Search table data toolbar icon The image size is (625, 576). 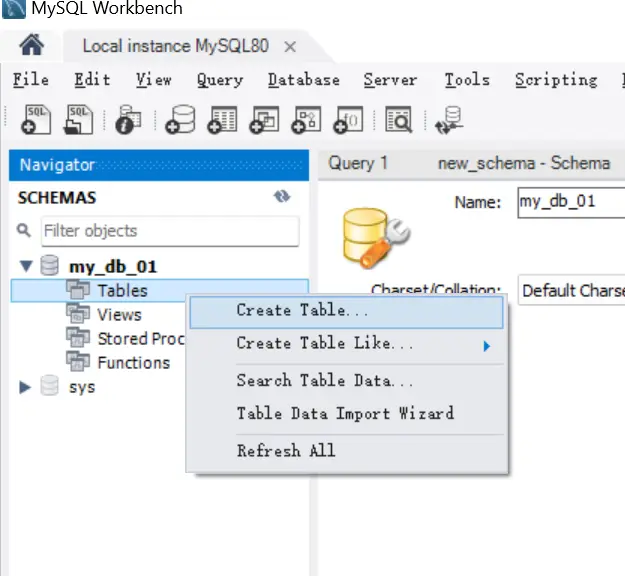click(x=398, y=119)
